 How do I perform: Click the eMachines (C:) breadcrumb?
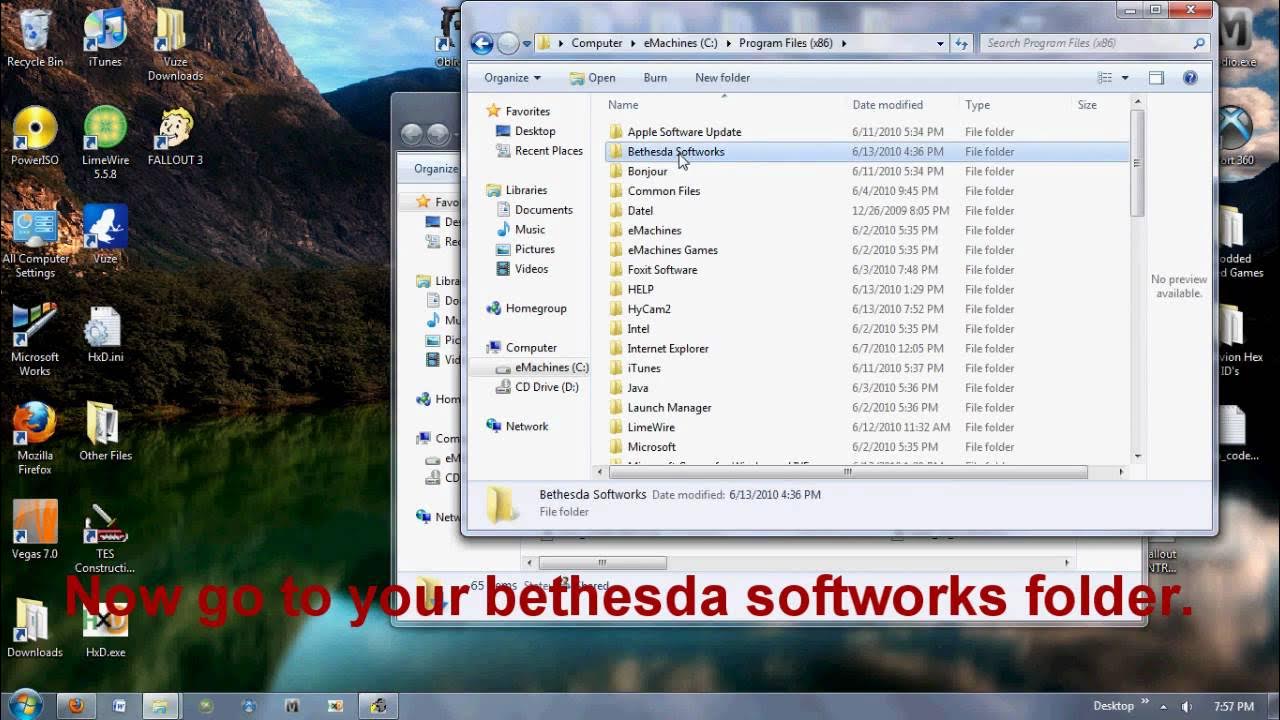pyautogui.click(x=679, y=43)
